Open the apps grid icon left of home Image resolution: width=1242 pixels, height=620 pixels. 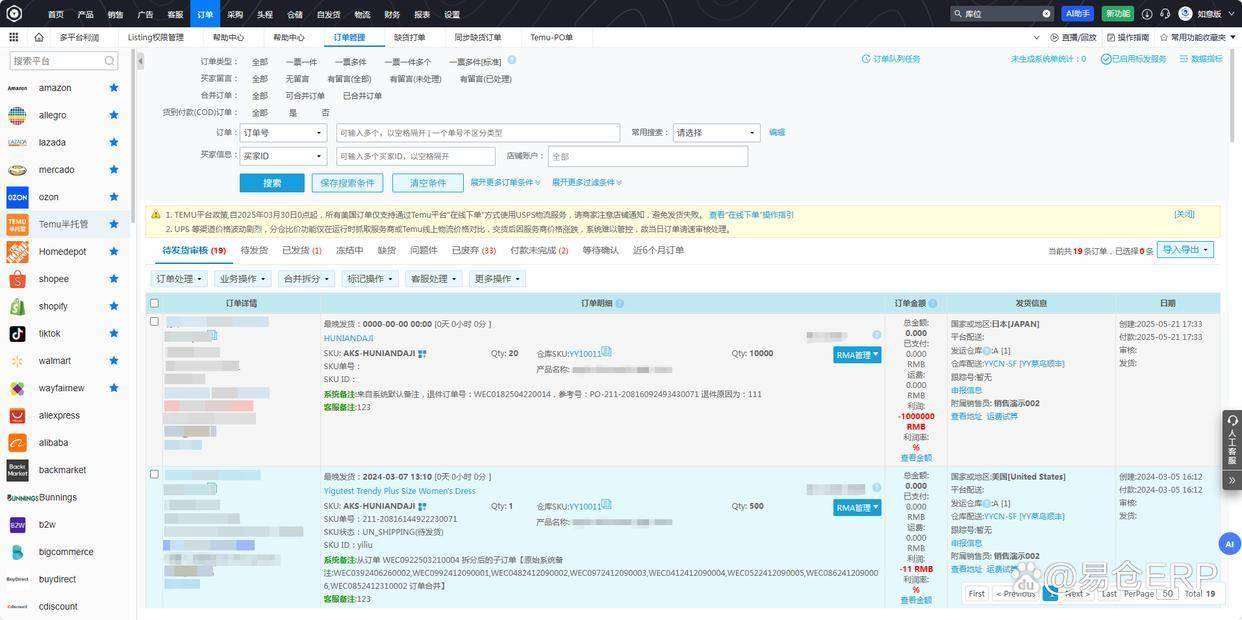pos(11,35)
